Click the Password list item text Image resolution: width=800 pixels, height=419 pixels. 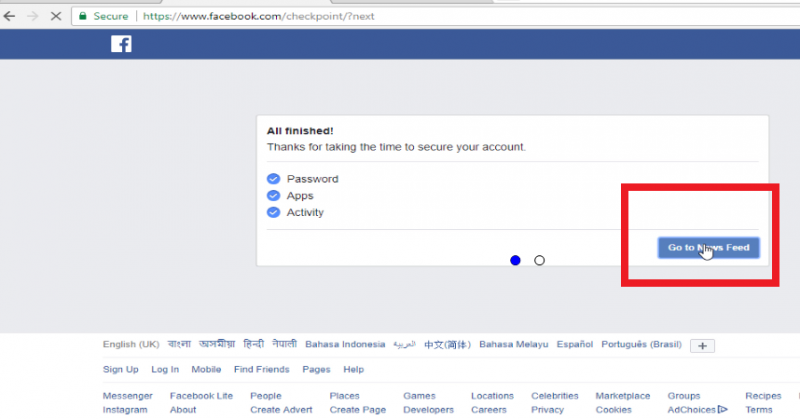[x=312, y=179]
